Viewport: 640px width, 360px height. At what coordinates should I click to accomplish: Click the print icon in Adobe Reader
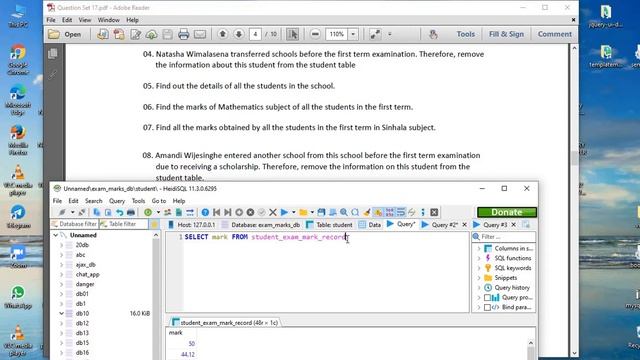[184, 34]
